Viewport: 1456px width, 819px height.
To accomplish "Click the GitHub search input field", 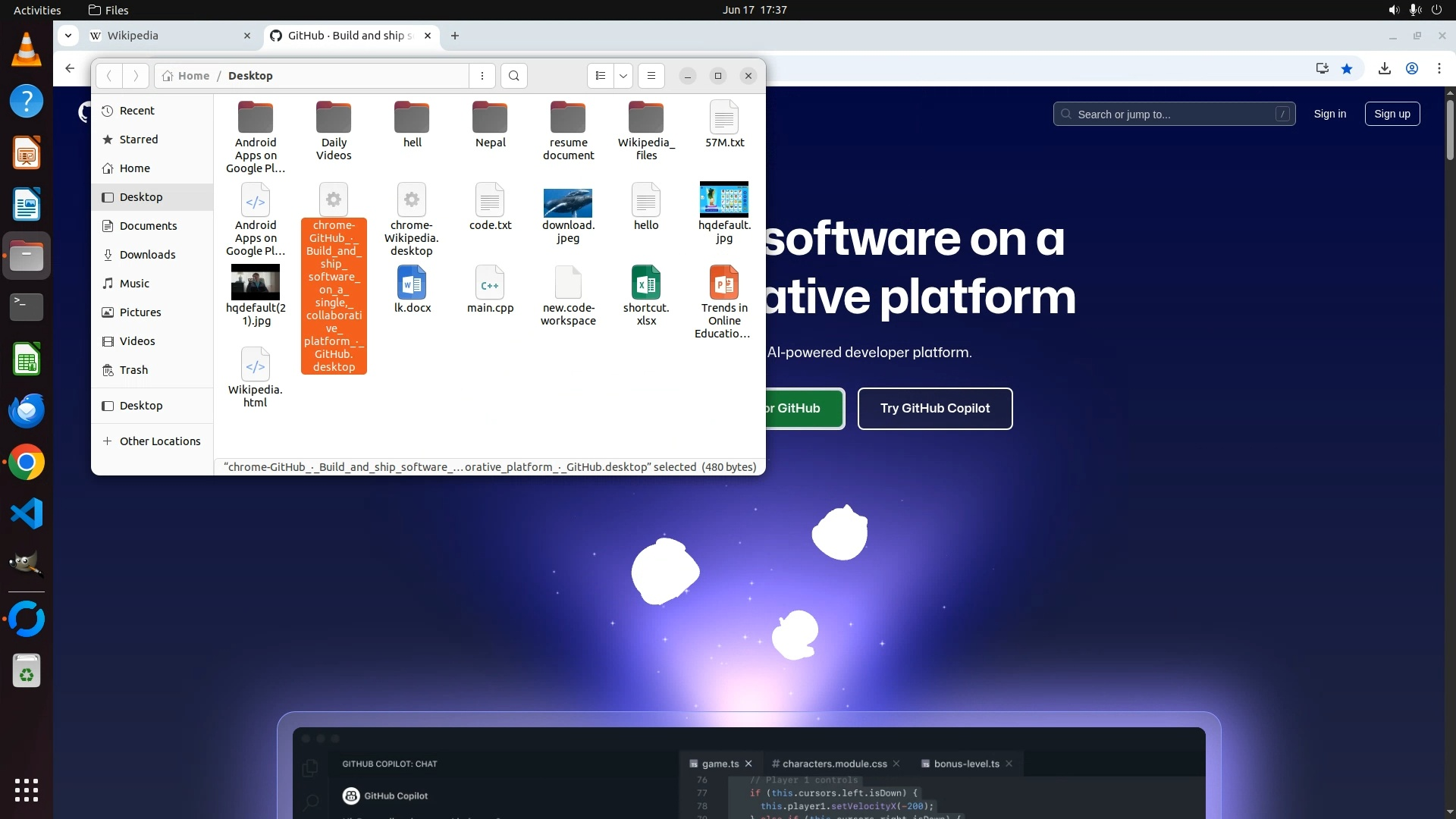I will [x=1173, y=115].
